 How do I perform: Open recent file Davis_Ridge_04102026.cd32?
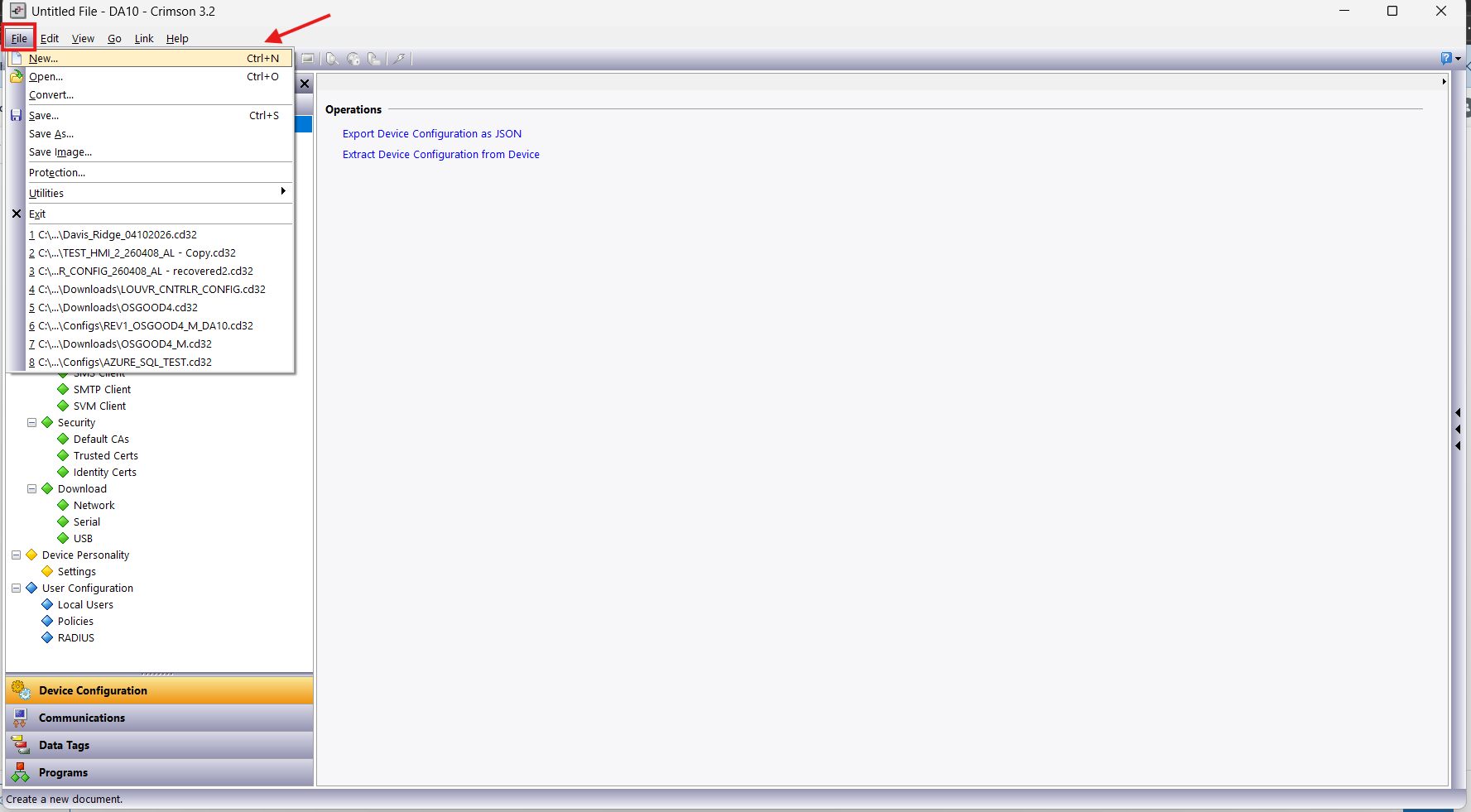(x=117, y=235)
